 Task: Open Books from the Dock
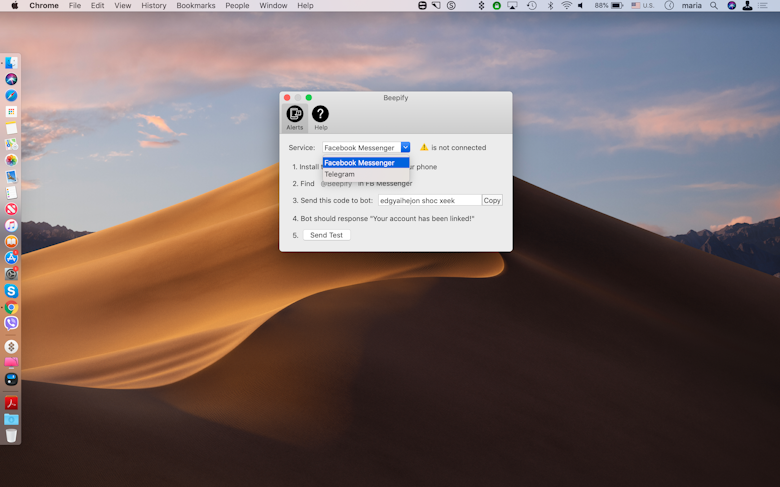11,242
